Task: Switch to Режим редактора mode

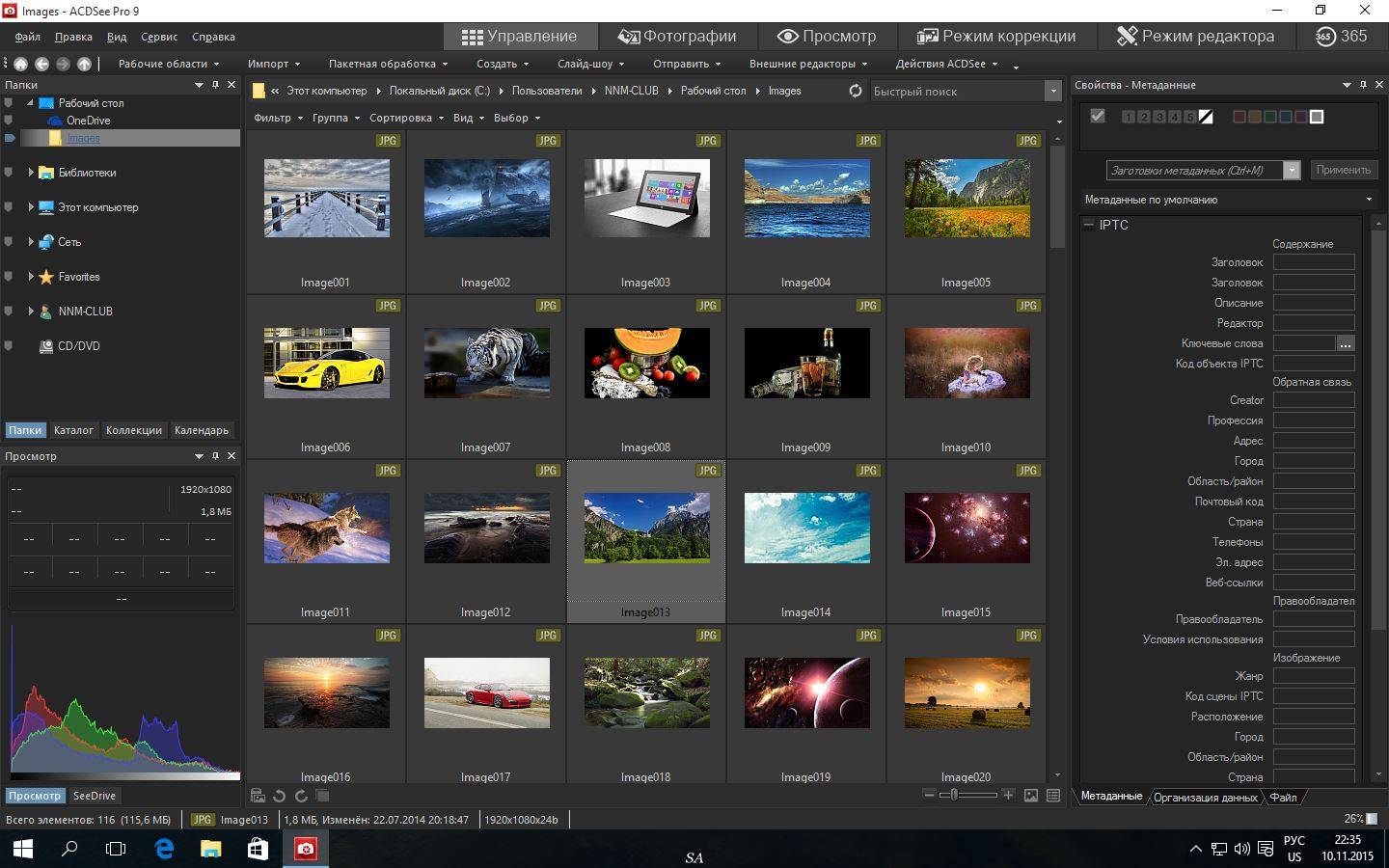Action: click(1195, 37)
